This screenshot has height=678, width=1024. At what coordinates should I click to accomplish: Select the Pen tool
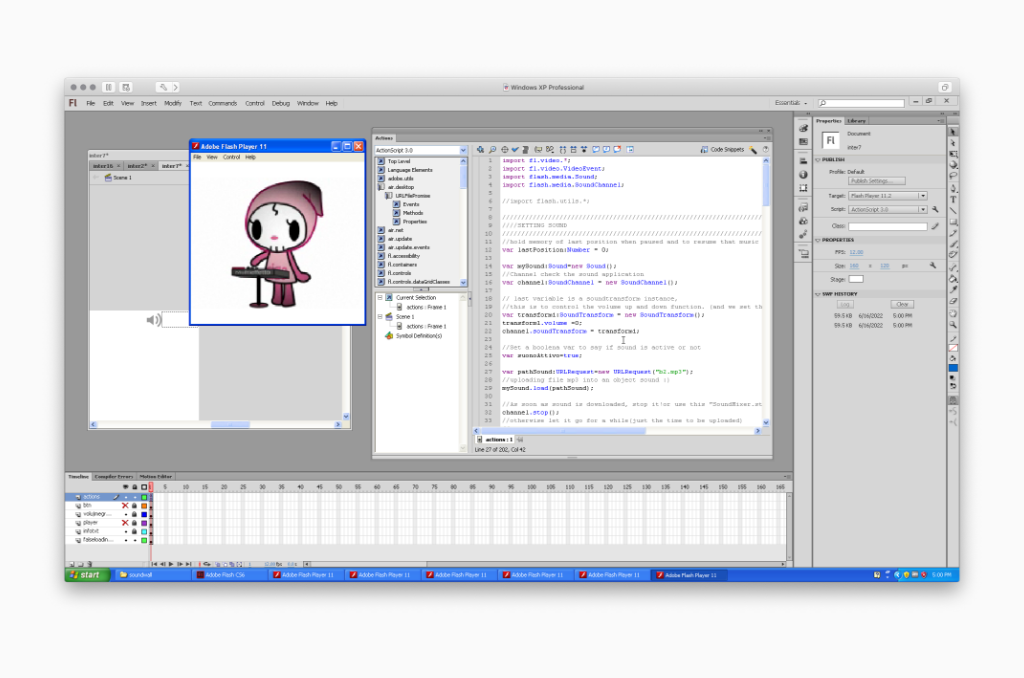[x=953, y=189]
